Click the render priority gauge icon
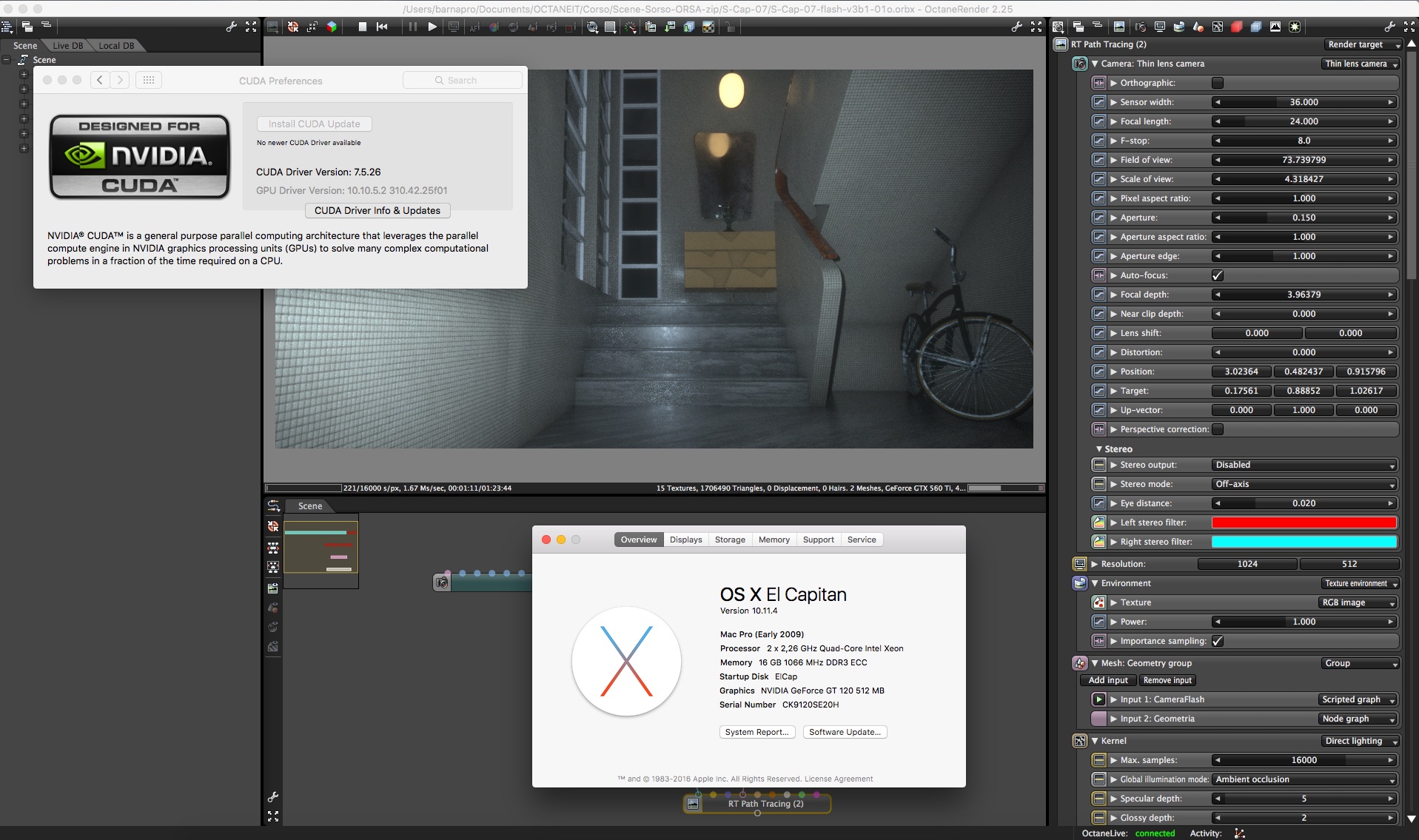The height and width of the screenshot is (840, 1419). (x=631, y=27)
